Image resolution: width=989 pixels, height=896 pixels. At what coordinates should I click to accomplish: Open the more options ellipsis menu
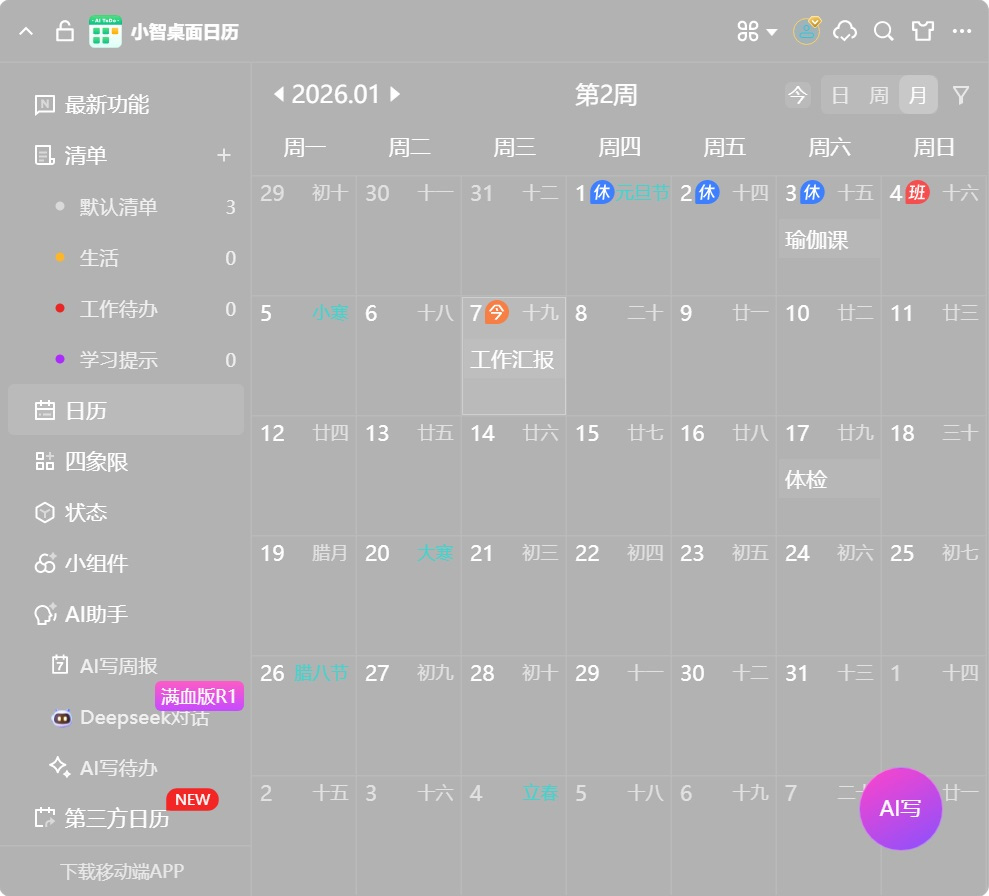962,31
